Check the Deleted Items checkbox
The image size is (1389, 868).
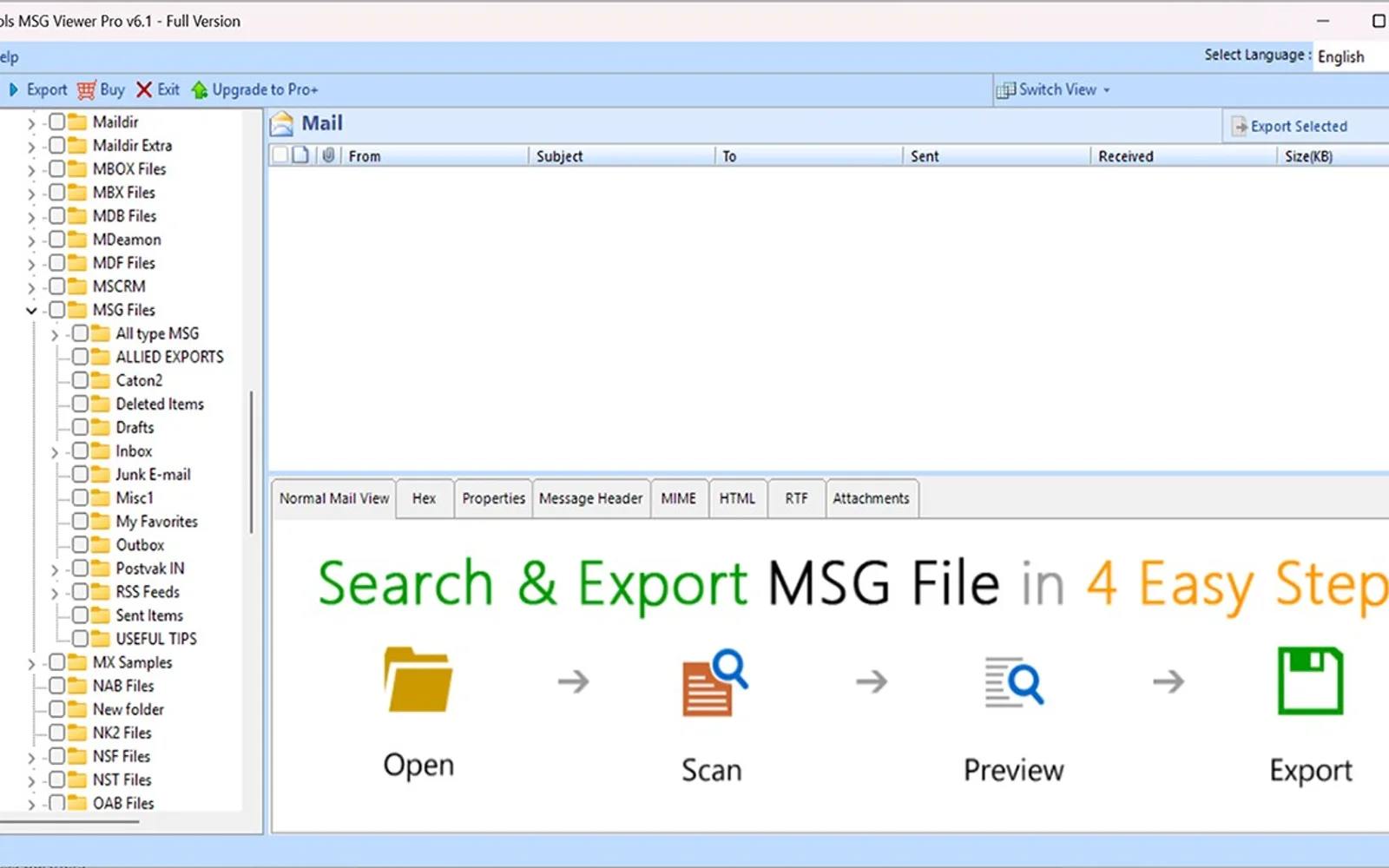(80, 404)
